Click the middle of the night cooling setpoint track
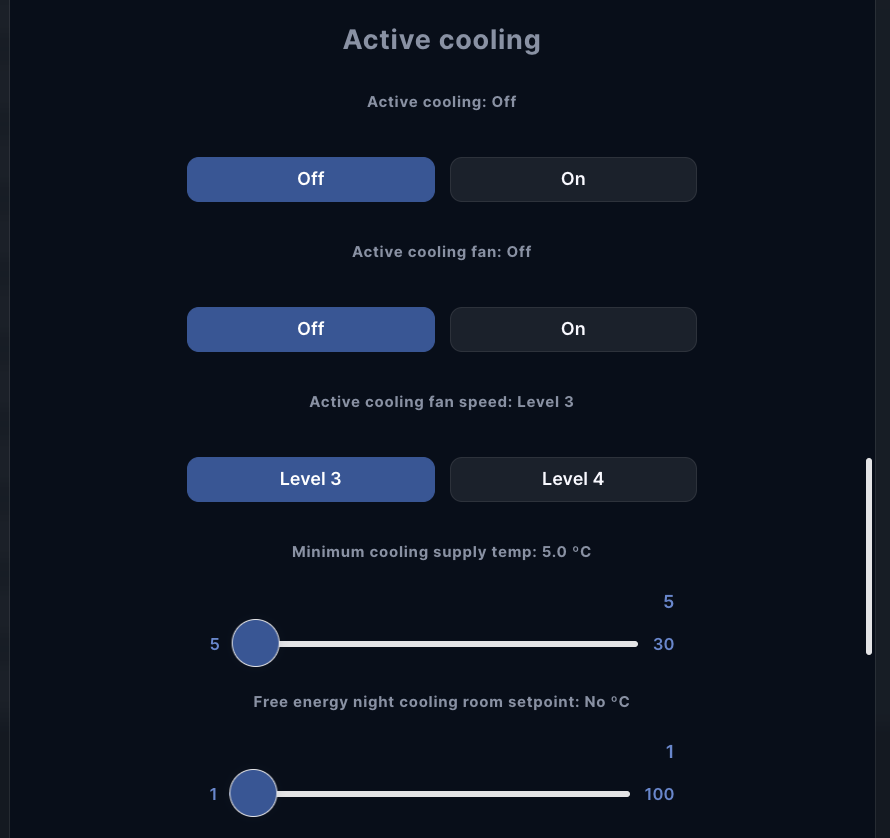Image resolution: width=890 pixels, height=838 pixels. (441, 794)
